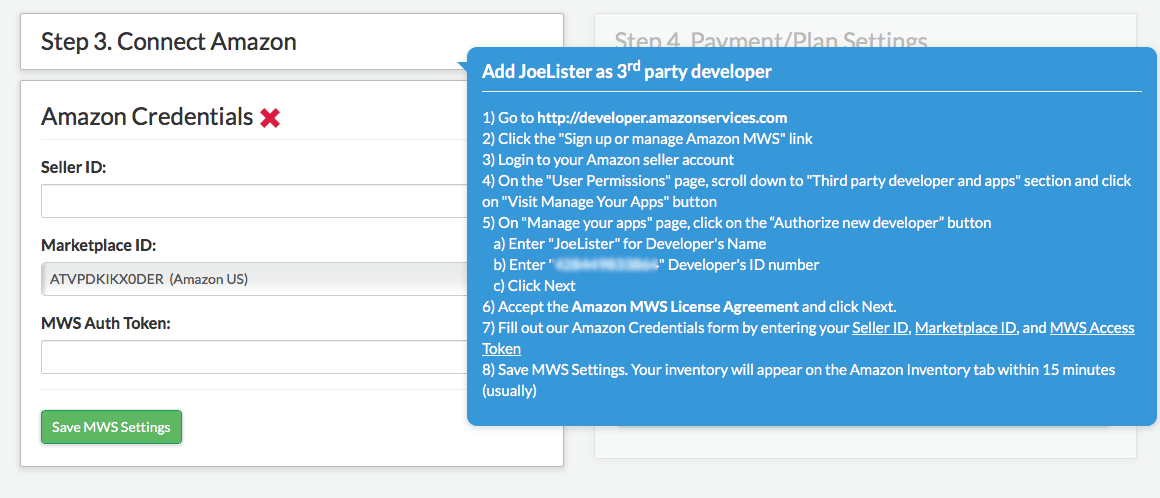1160x498 pixels.
Task: Open the underlined Marketplace ID link in step 7
Action: pos(965,328)
